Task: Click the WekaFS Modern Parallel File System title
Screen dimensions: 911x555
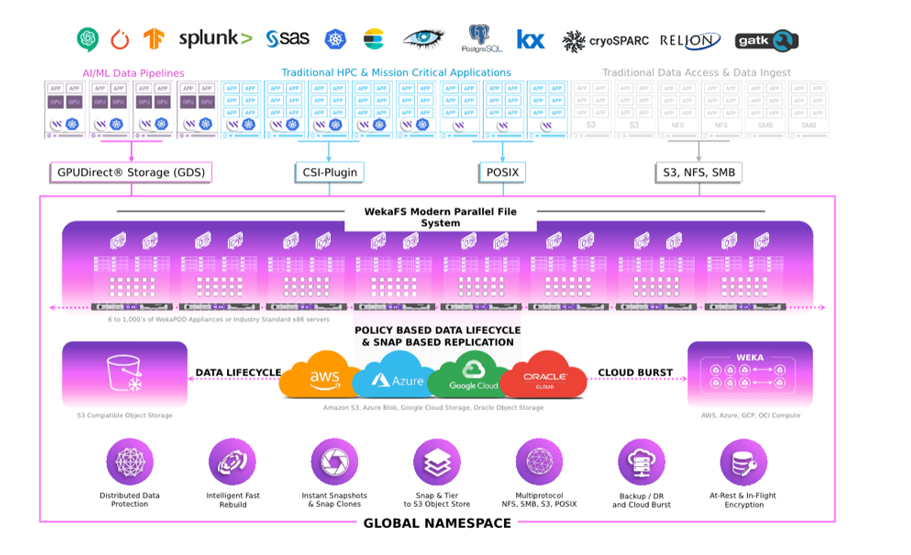Action: 440,217
